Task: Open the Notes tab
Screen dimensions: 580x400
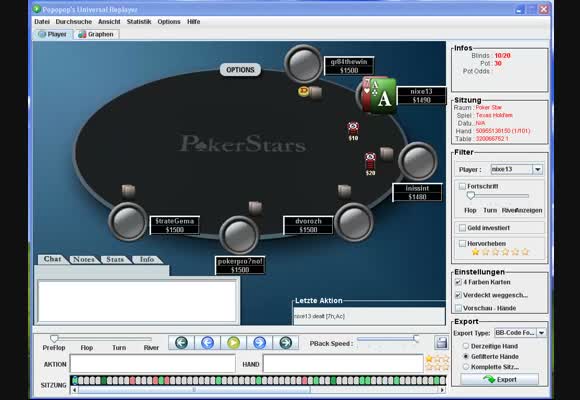Action: (x=84, y=260)
